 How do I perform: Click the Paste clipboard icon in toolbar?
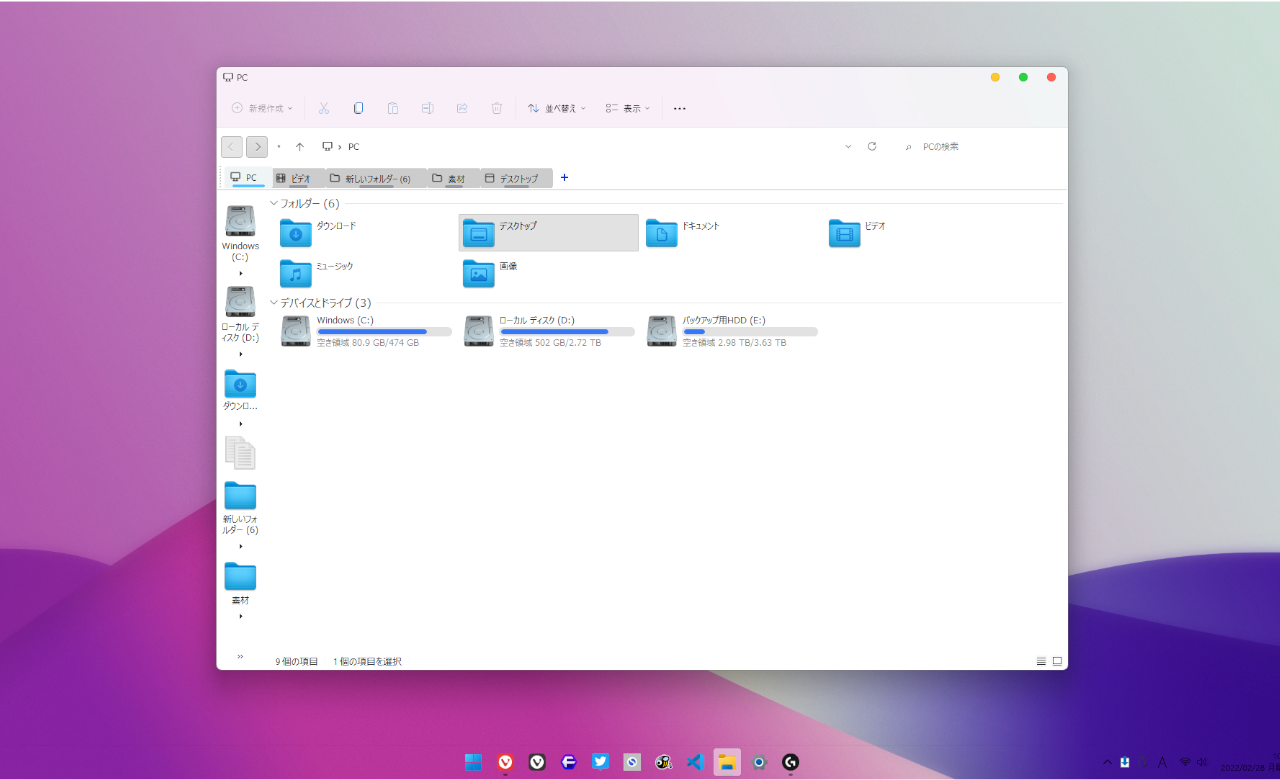point(393,108)
